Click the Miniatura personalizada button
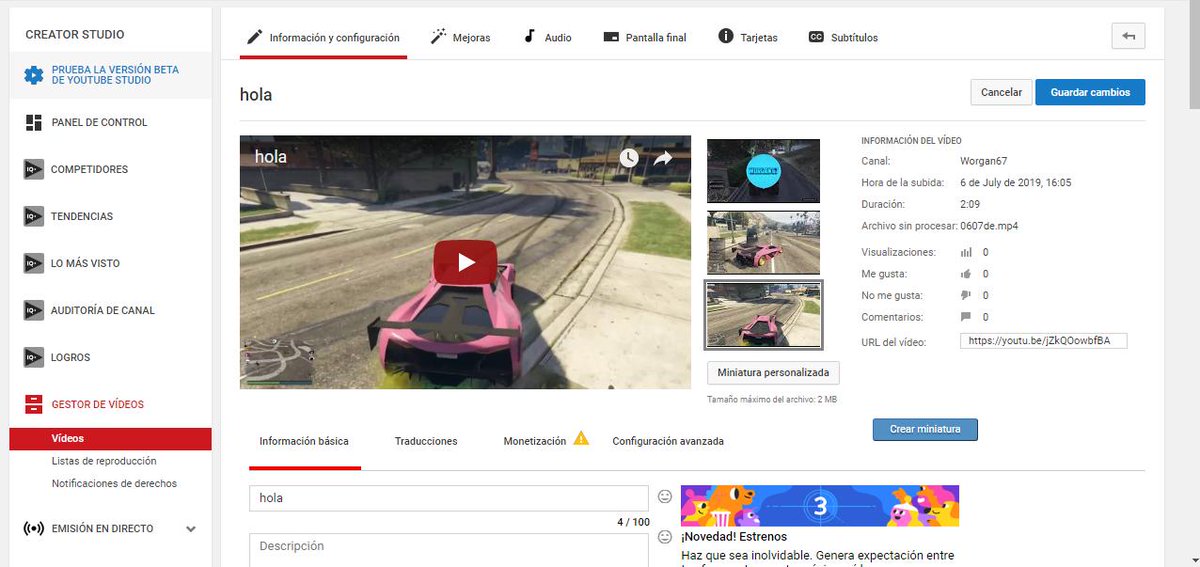 tap(773, 372)
